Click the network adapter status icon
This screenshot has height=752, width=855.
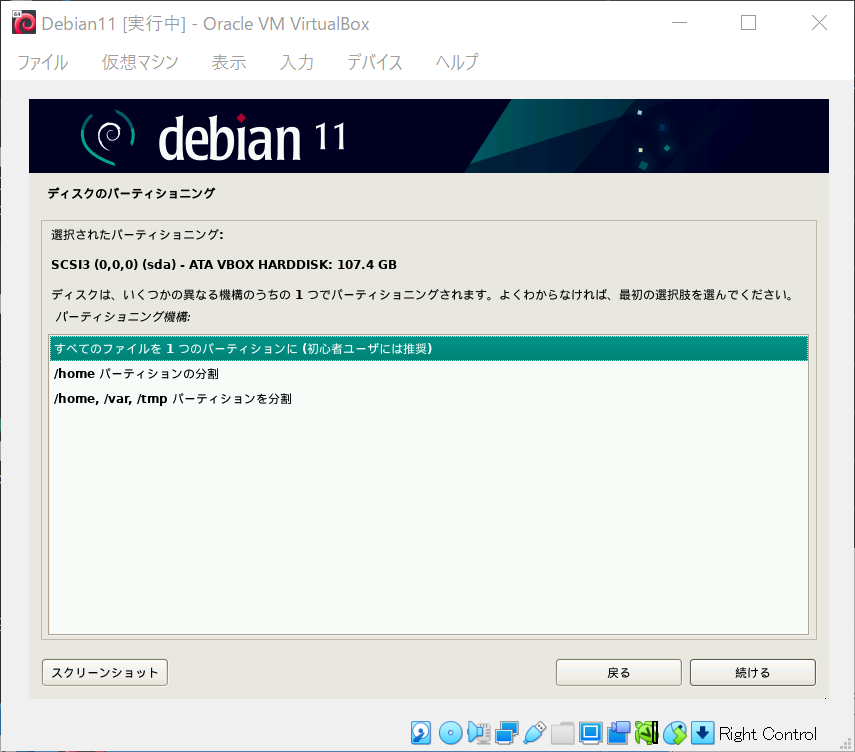click(x=507, y=733)
